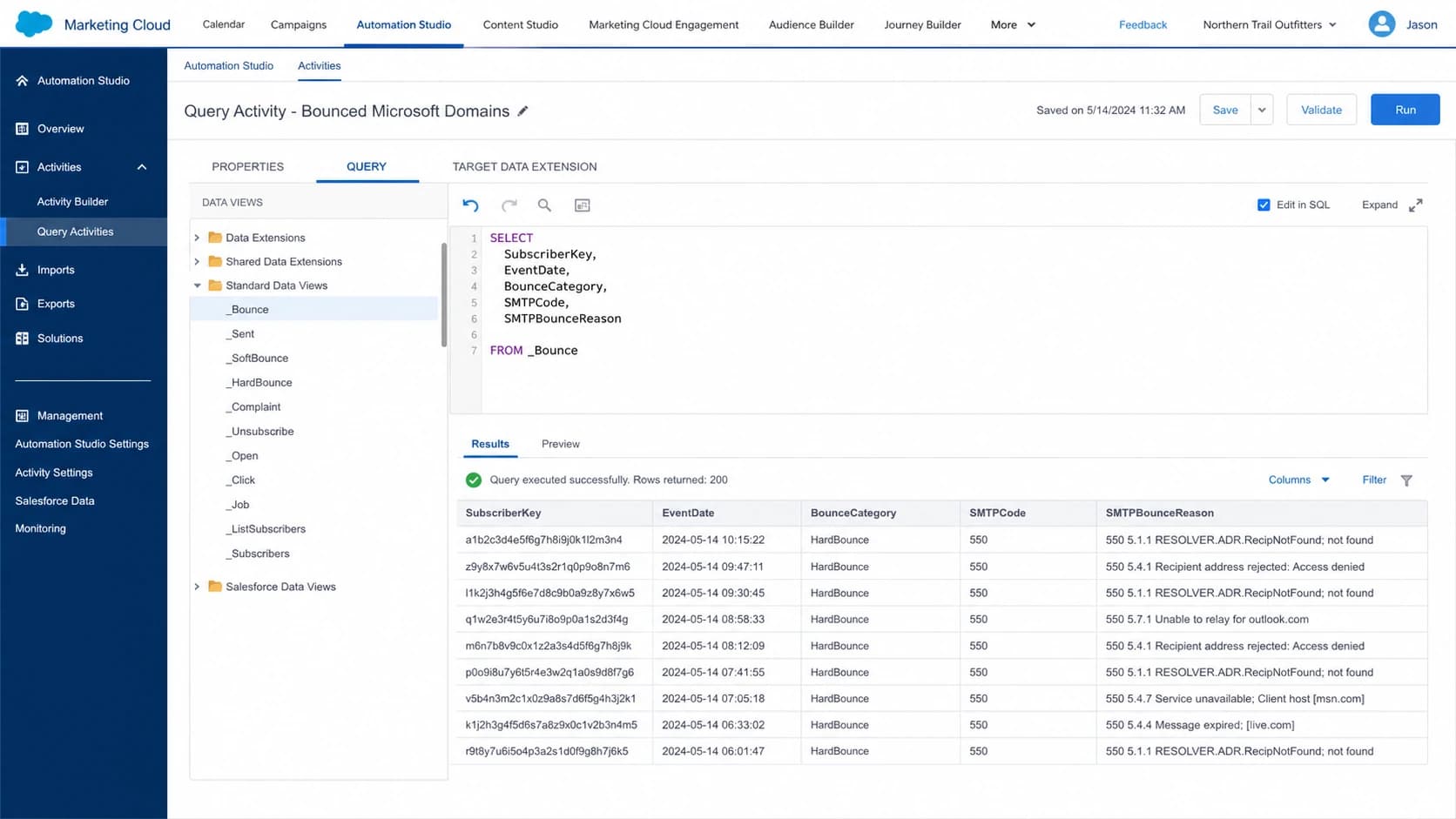Image resolution: width=1456 pixels, height=819 pixels.
Task: Click the 'Rows returned: 200' status text
Action: coord(680,480)
